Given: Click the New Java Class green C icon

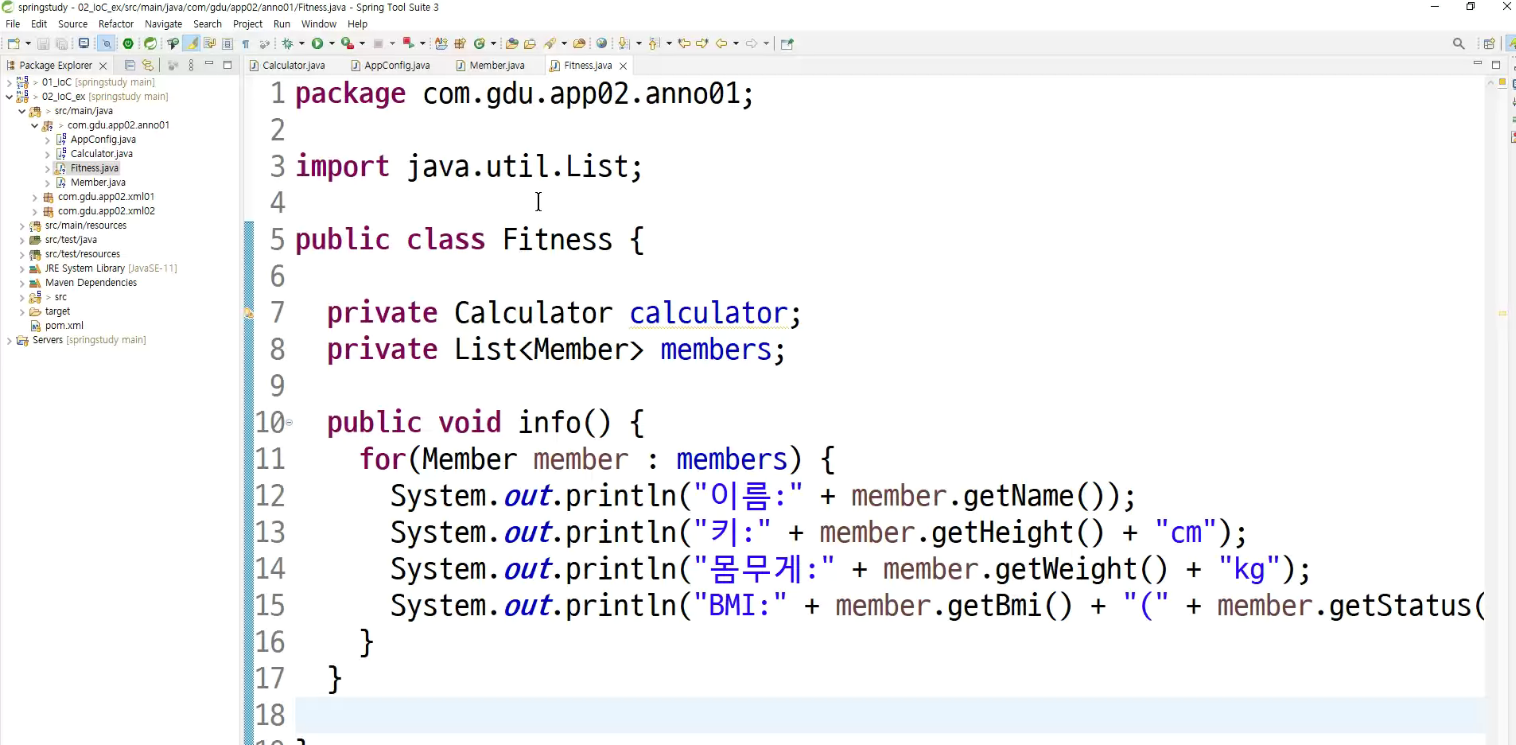Looking at the screenshot, I should [x=479, y=43].
